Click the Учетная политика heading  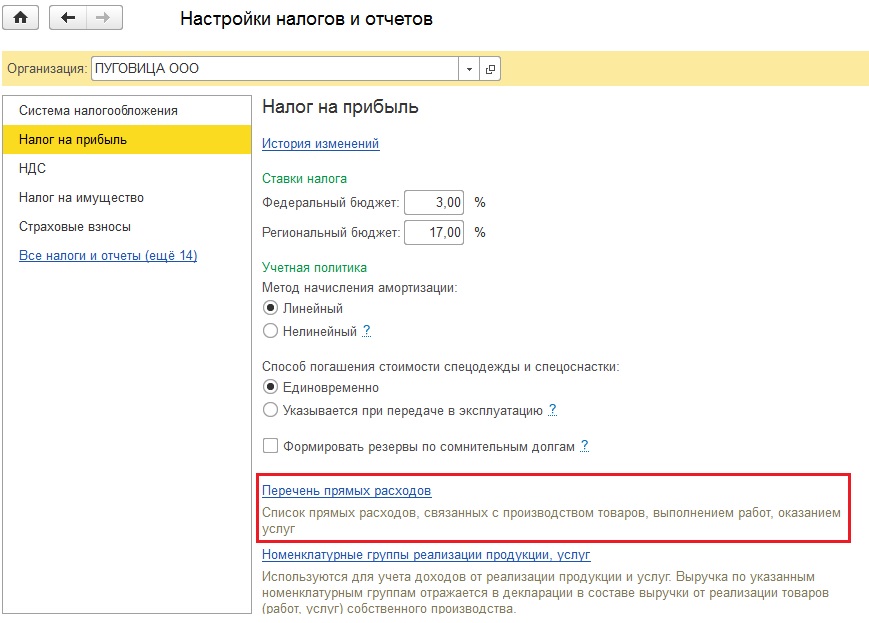coord(314,267)
